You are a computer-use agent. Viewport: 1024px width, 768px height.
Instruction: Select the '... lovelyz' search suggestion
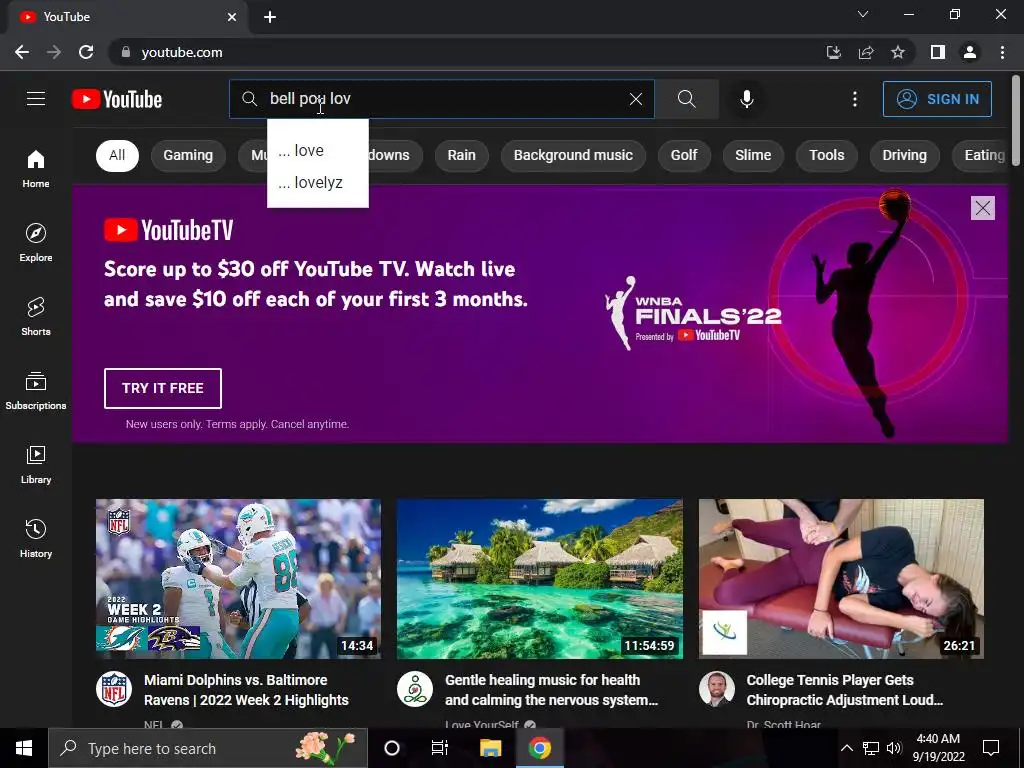317,182
